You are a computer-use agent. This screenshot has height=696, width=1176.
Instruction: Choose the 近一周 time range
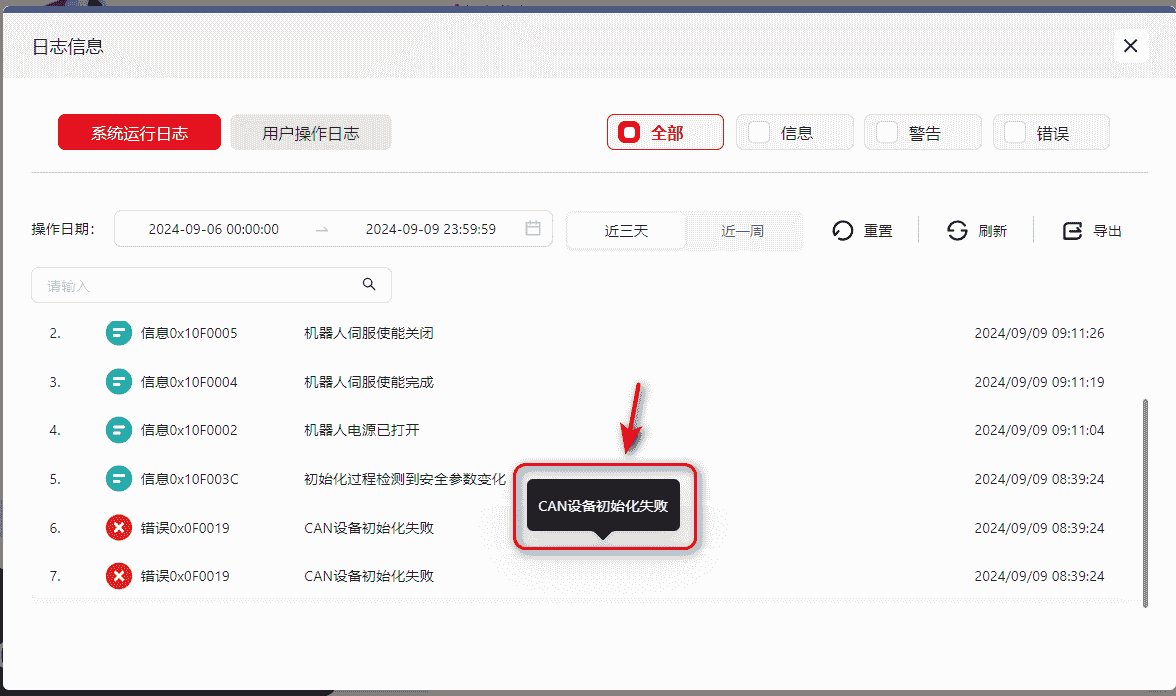[742, 231]
